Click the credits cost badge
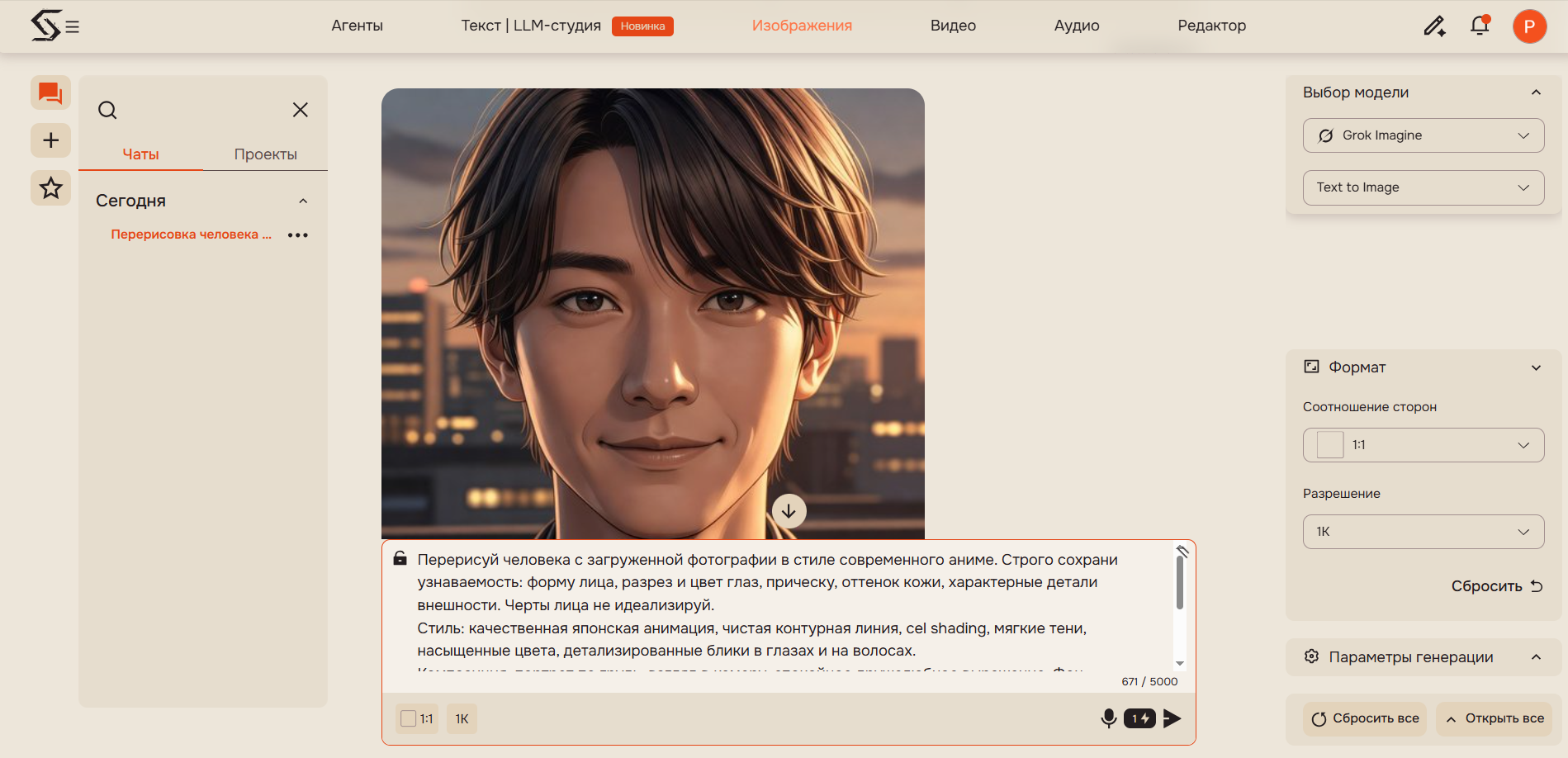Viewport: 1568px width, 758px height. (x=1139, y=718)
